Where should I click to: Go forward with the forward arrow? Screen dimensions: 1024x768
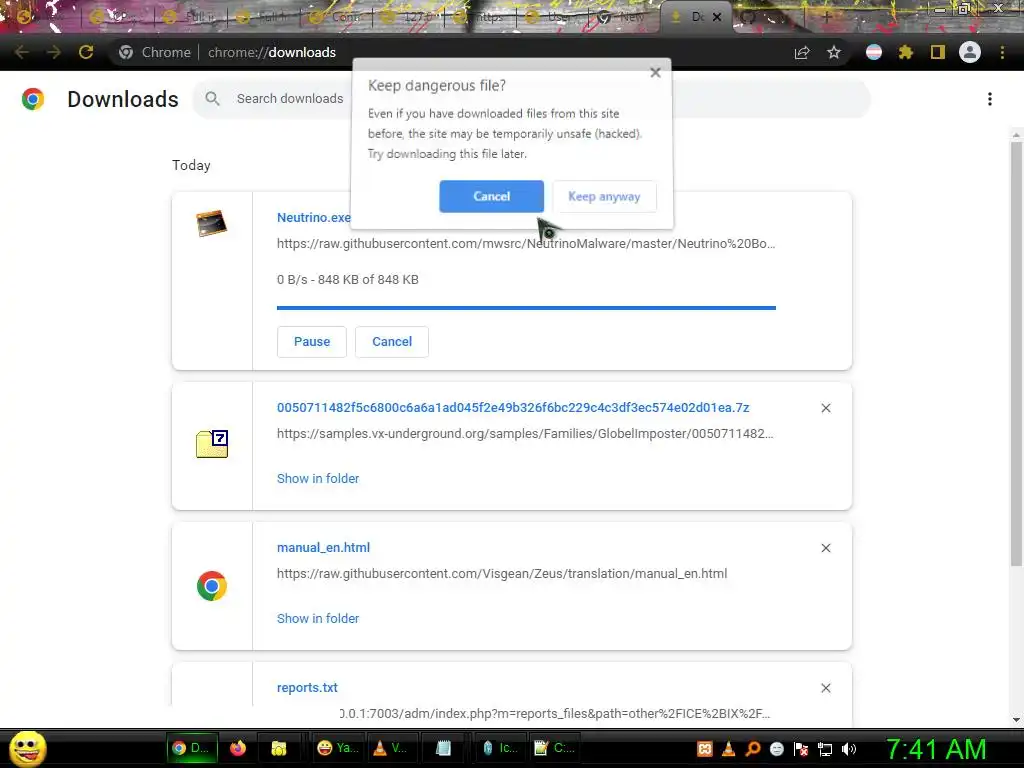point(54,52)
